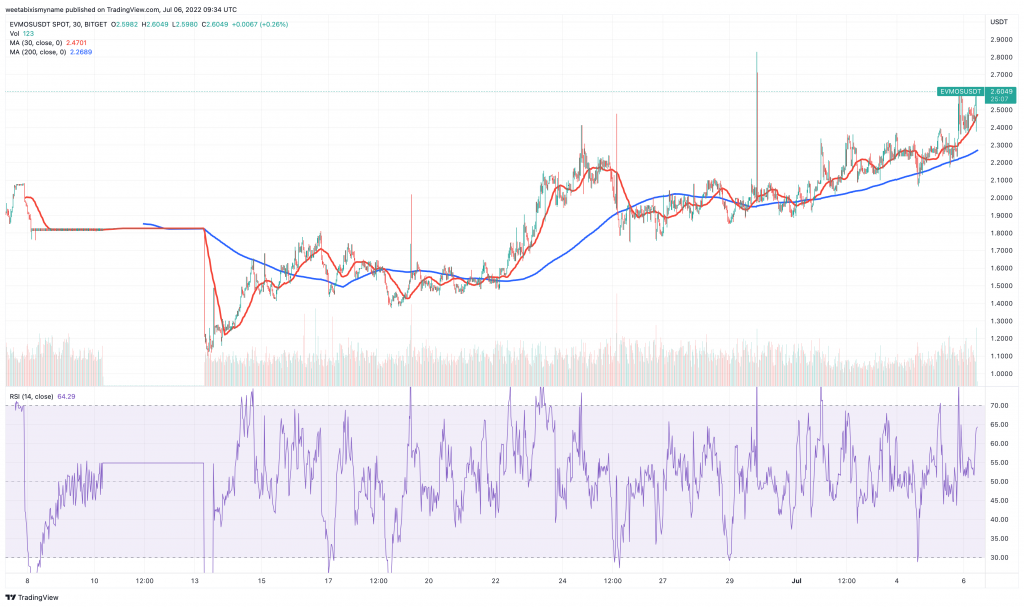The width and height of the screenshot is (1024, 607).
Task: Click the RSI 60.00 axis label
Action: 999,444
